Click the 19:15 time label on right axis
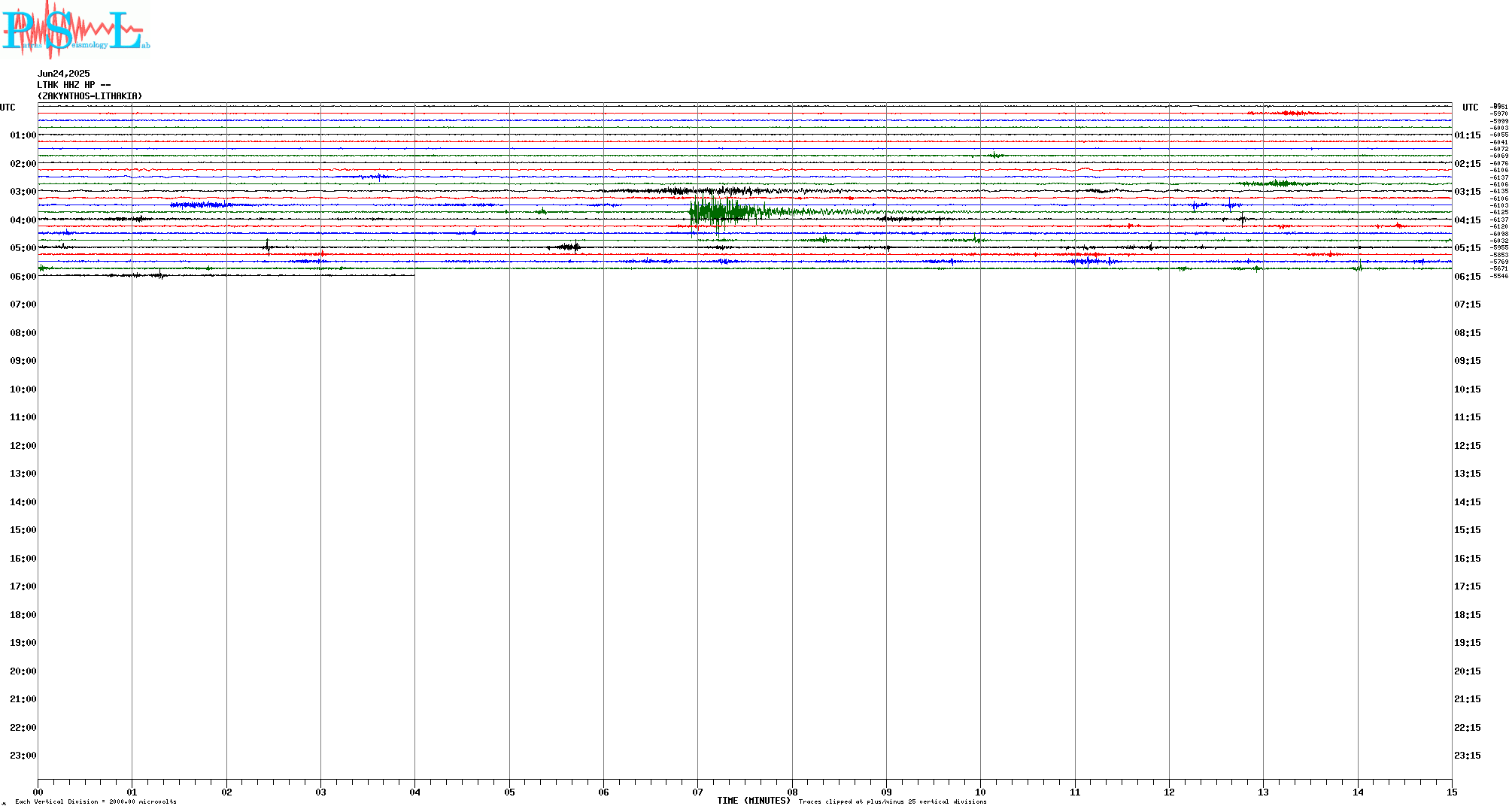Viewport: 1512px width, 812px height. (1468, 643)
